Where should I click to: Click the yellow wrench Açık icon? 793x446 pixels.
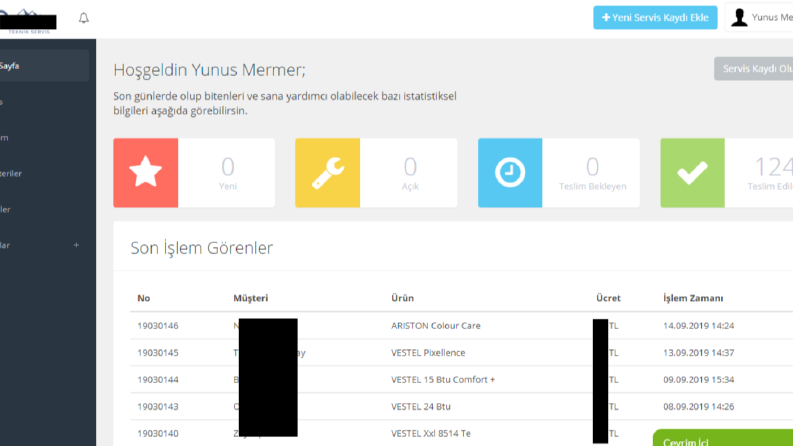click(x=328, y=172)
